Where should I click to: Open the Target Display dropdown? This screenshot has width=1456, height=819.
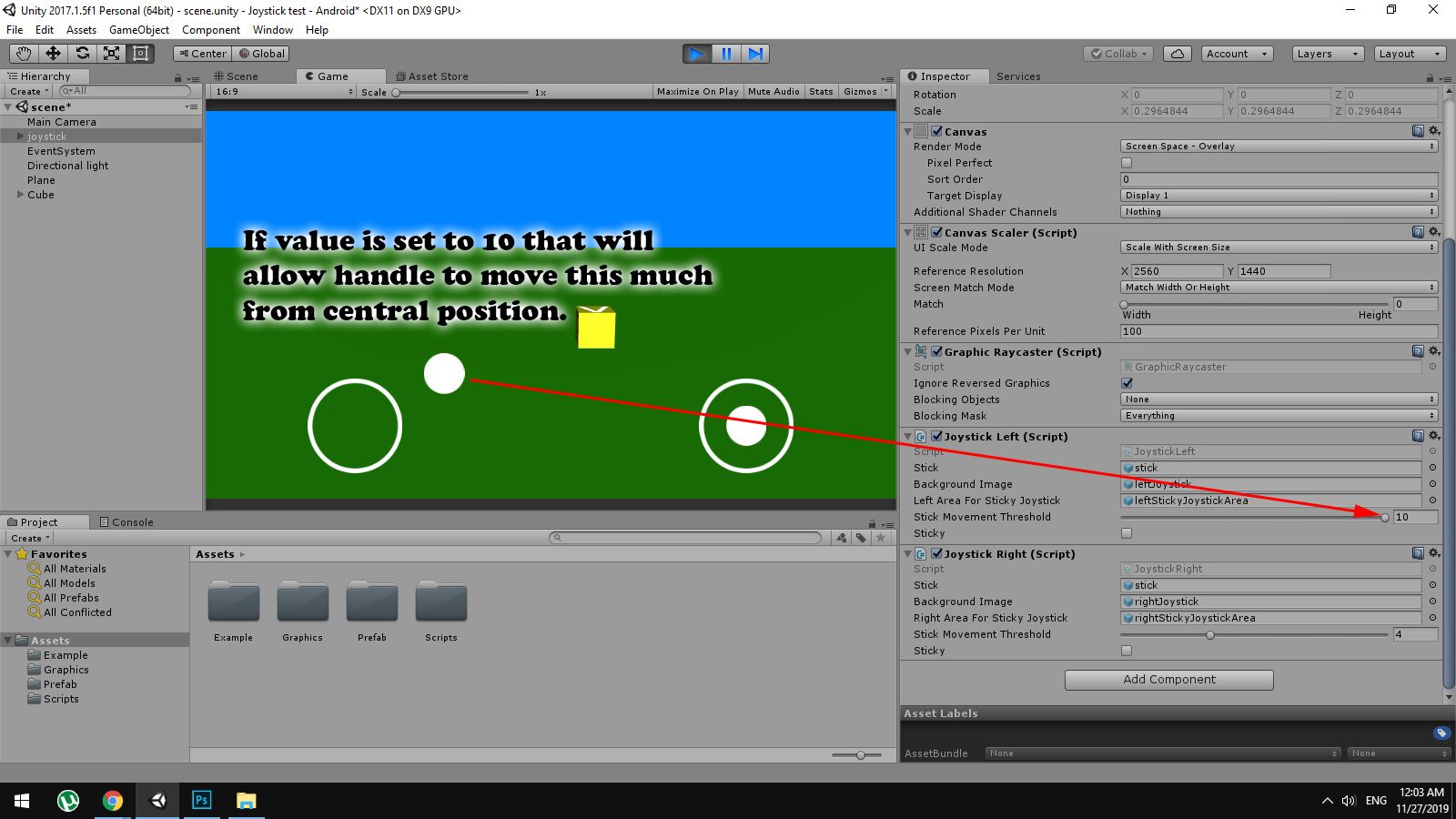pyautogui.click(x=1279, y=195)
